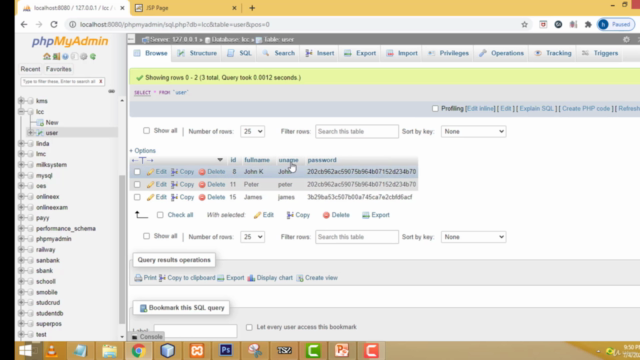Open the upper Number of rows dropdown
Image resolution: width=640 pixels, height=360 pixels.
[x=252, y=131]
